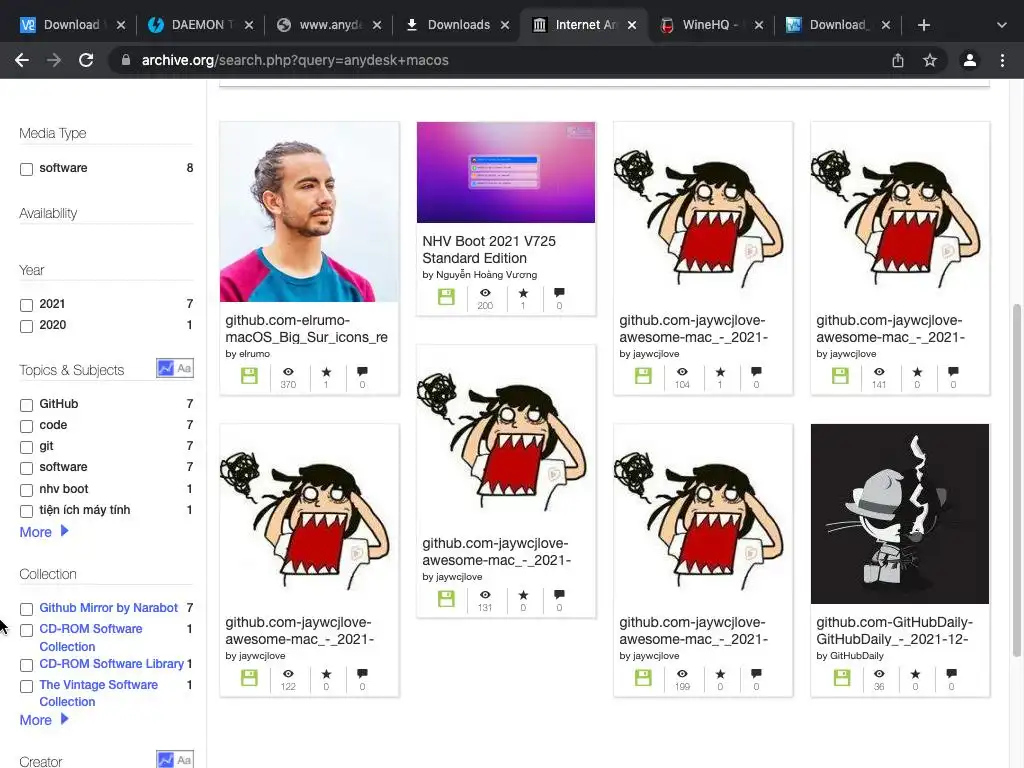Click the share icon in address bar
The width and height of the screenshot is (1024, 768).
pos(898,60)
